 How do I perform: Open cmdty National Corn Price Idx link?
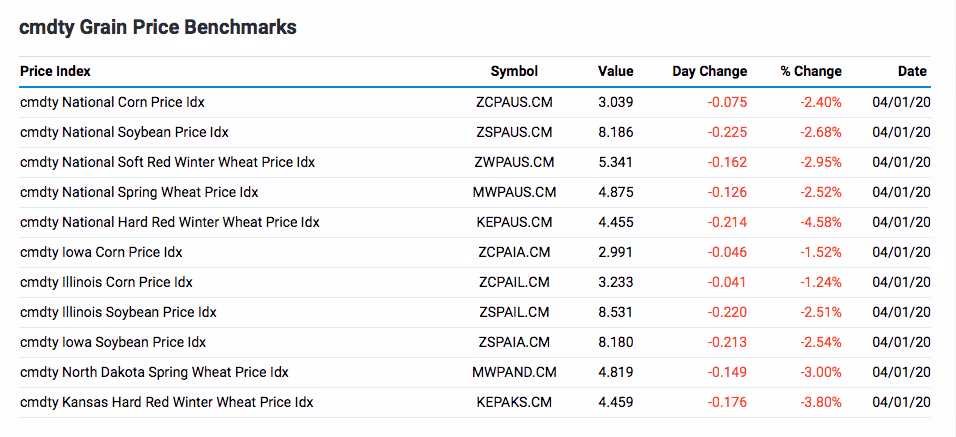click(112, 102)
